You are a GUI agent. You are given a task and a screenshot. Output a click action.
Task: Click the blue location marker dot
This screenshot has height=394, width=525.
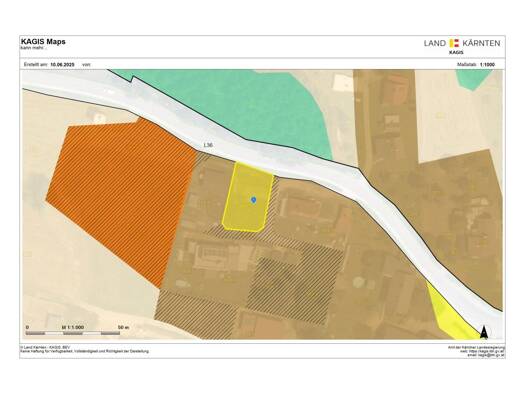click(253, 200)
